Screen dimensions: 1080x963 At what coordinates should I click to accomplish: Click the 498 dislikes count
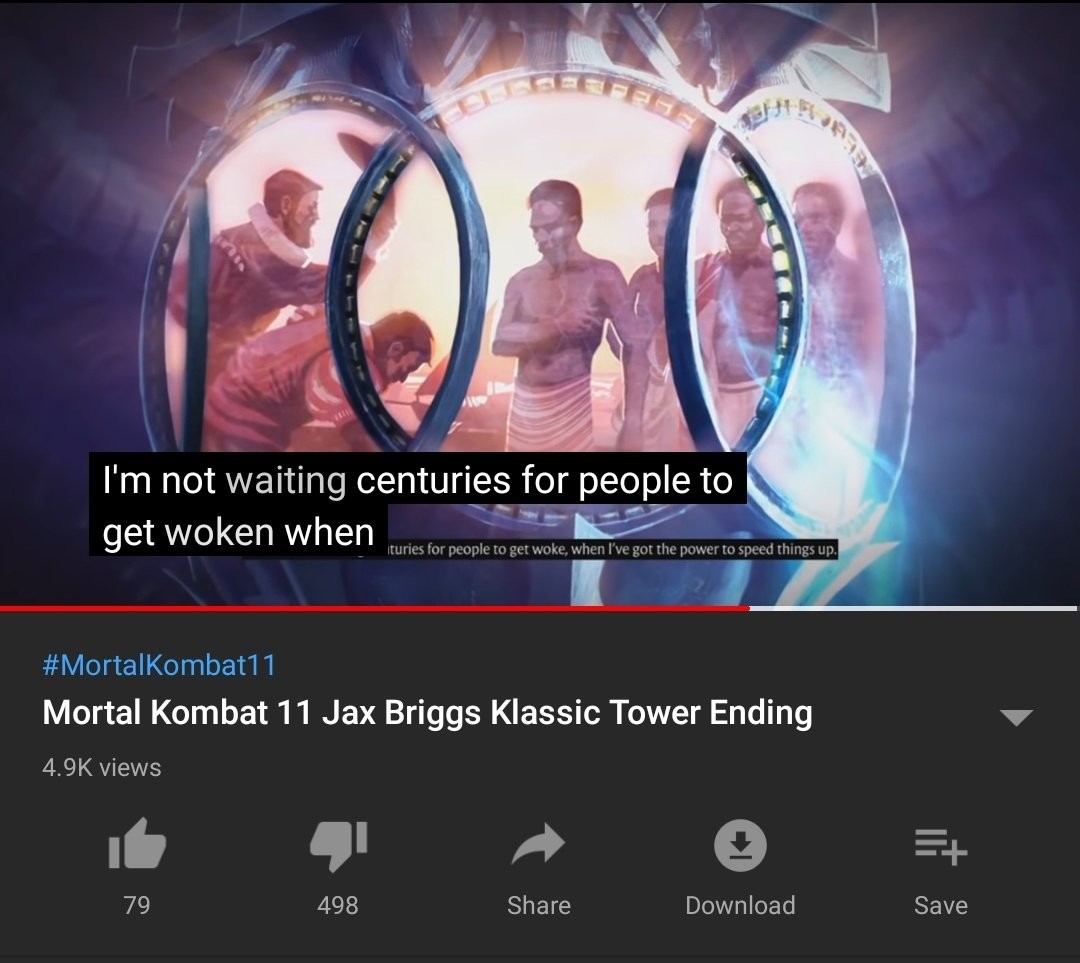(338, 905)
